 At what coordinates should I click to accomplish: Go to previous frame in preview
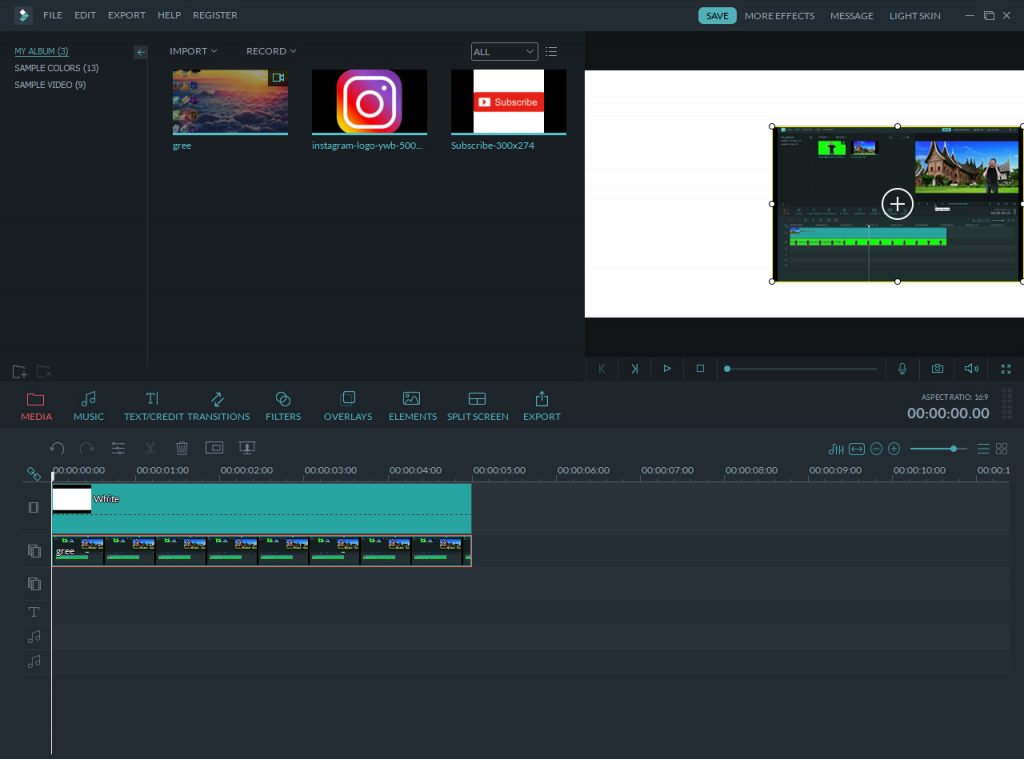pyautogui.click(x=601, y=369)
